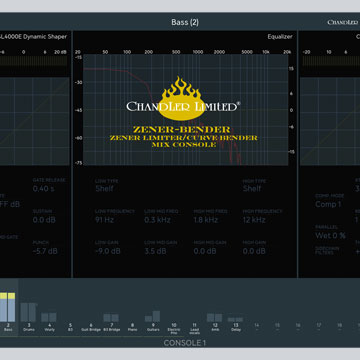Click the Dynamic Shaper transfer curve graph

tap(35, 121)
